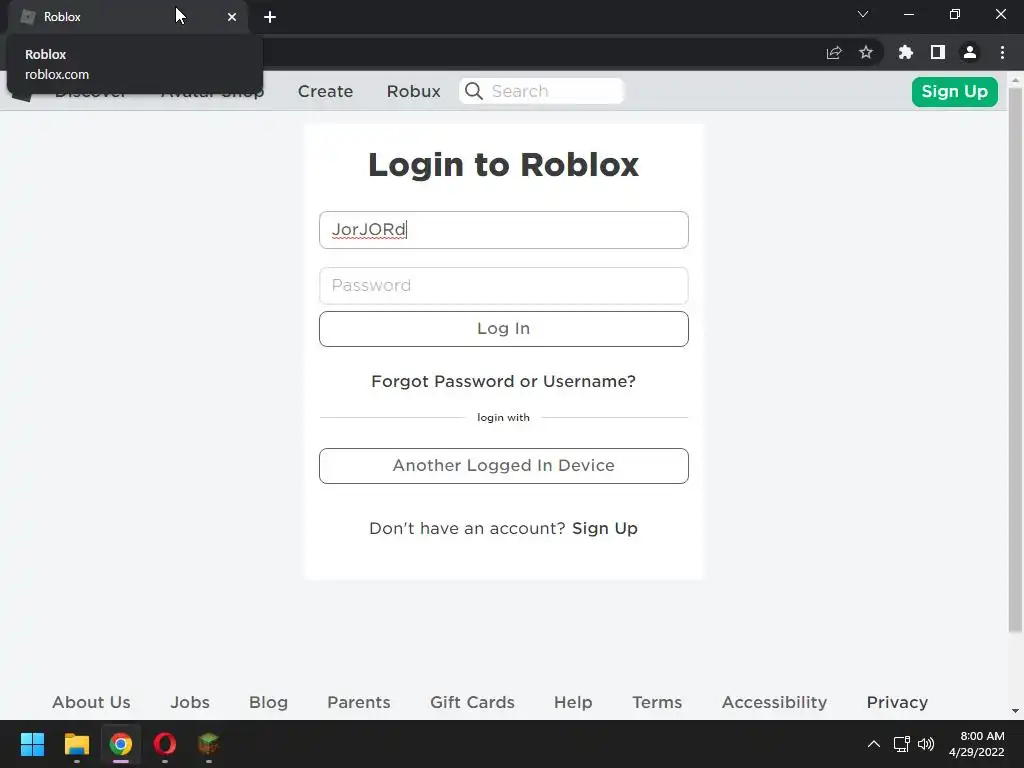
Task: Open the tab search chevron
Action: tap(863, 14)
